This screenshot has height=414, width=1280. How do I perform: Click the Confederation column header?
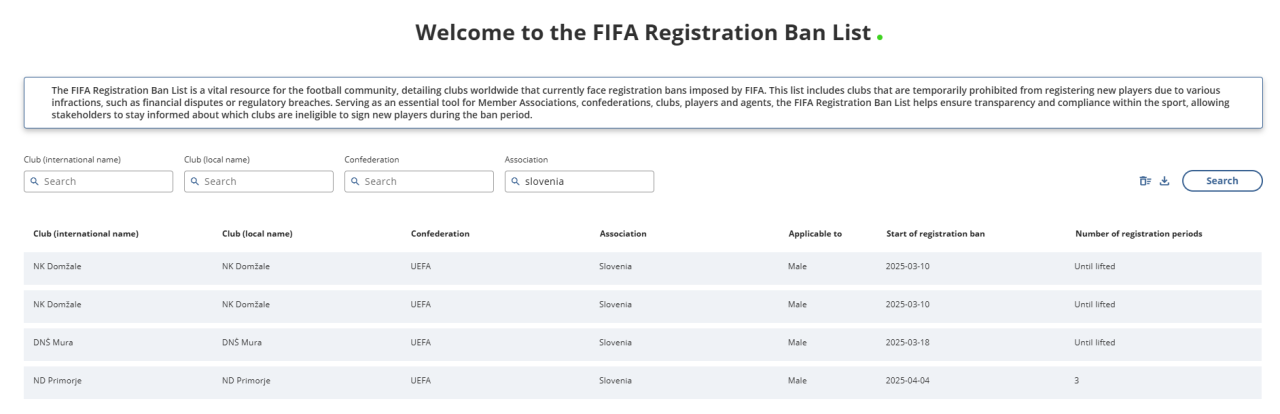tap(441, 234)
